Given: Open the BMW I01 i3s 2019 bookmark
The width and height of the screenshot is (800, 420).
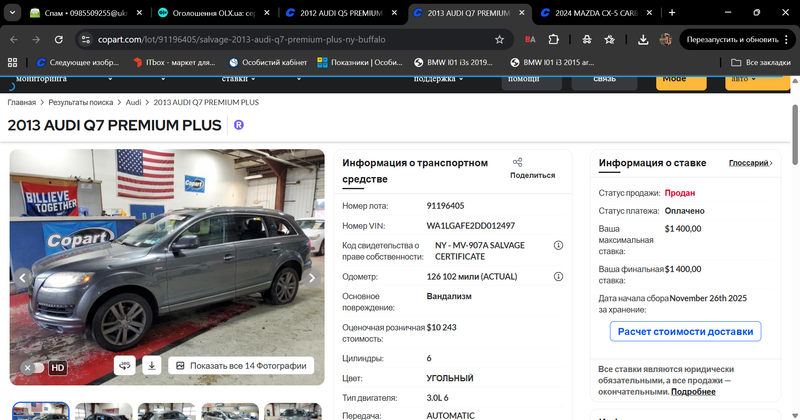Looking at the screenshot, I should tap(453, 62).
